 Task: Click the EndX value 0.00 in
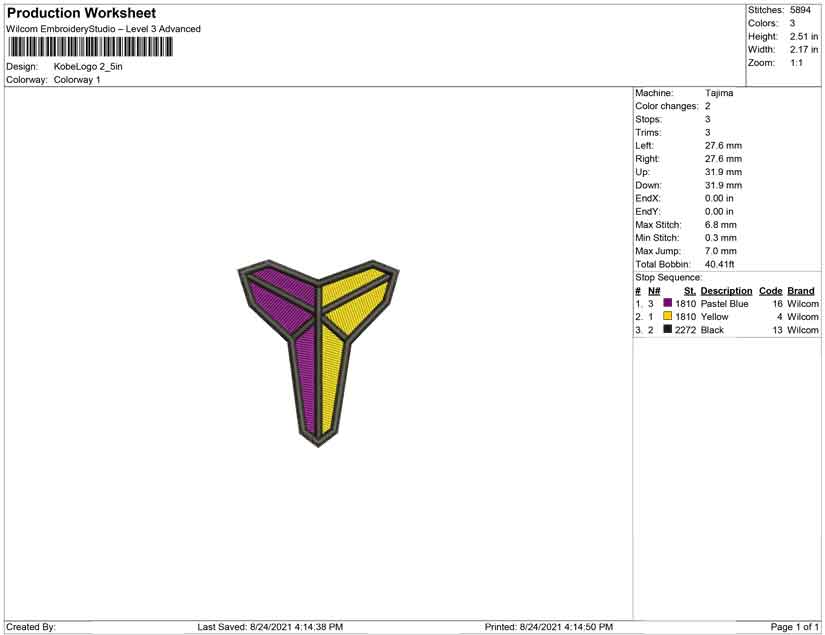(x=719, y=198)
